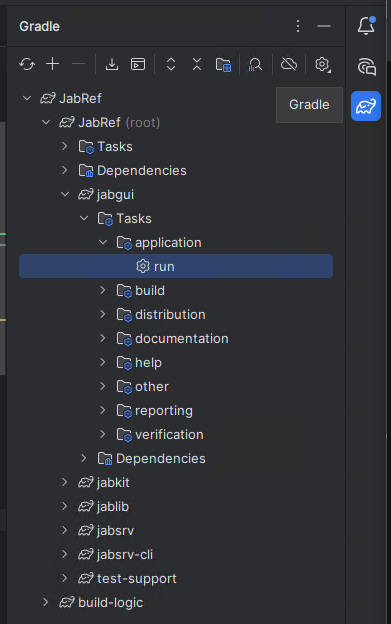Screen dimensions: 391x624
Task: Click Download Sources icon in Gradle toolbar
Action: (x=112, y=64)
